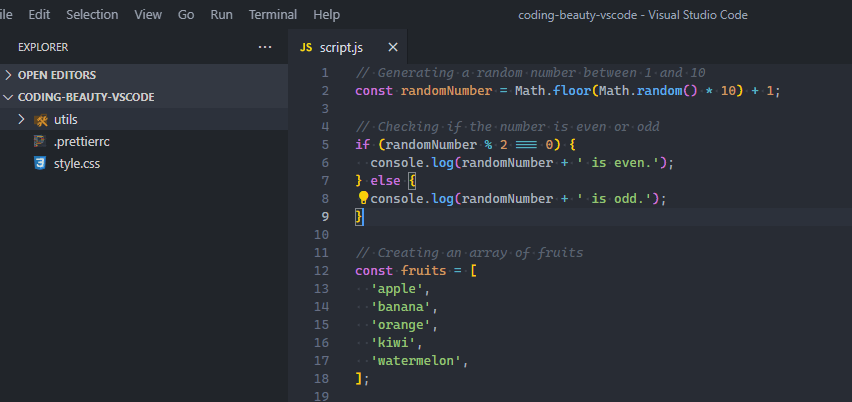Open the Terminal menu
Image resolution: width=852 pixels, height=402 pixels.
coord(273,15)
